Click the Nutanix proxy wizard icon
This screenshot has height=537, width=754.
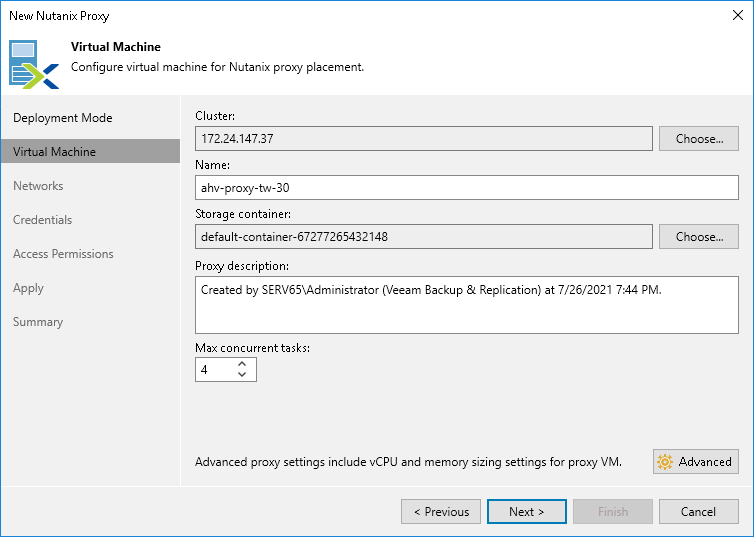point(34,64)
